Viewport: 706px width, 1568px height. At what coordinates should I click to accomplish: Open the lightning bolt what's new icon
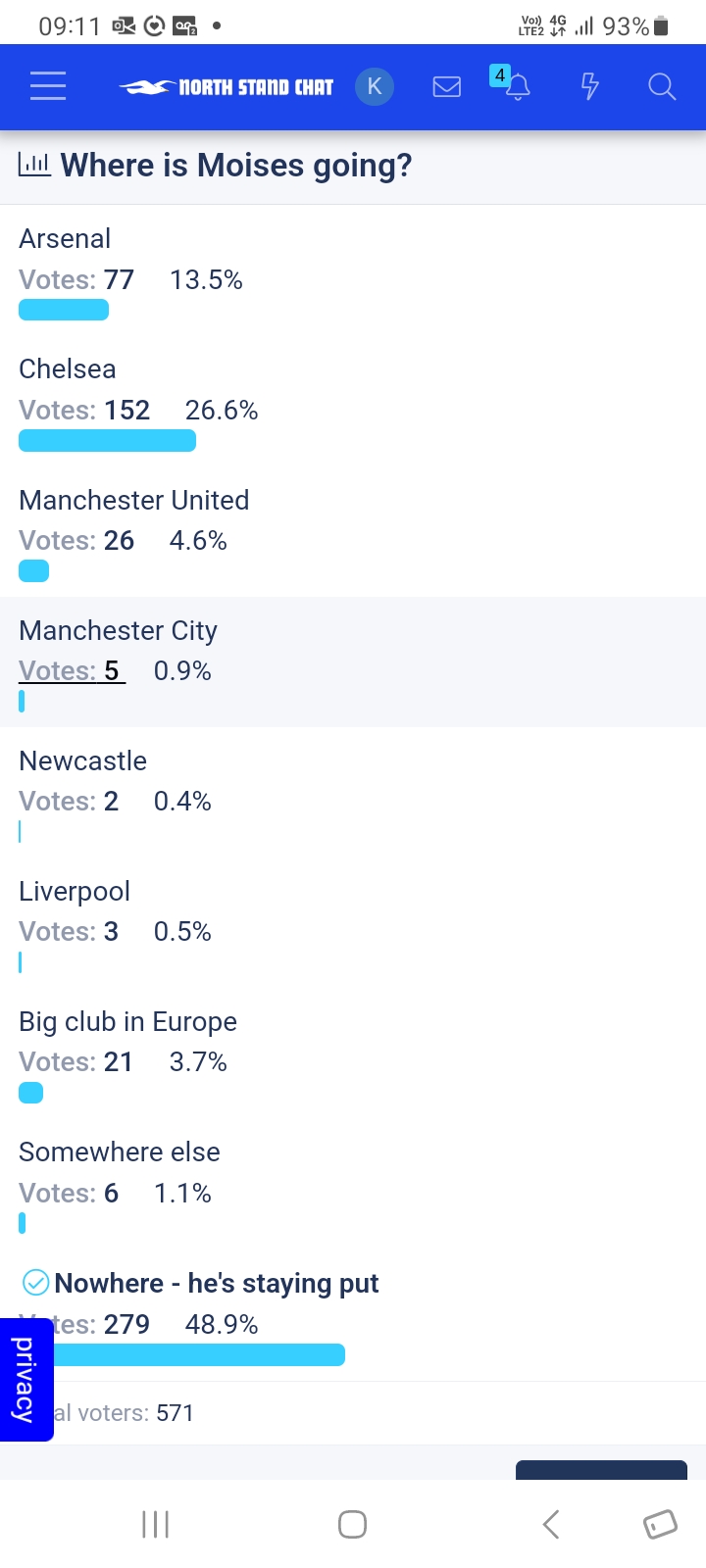click(589, 86)
